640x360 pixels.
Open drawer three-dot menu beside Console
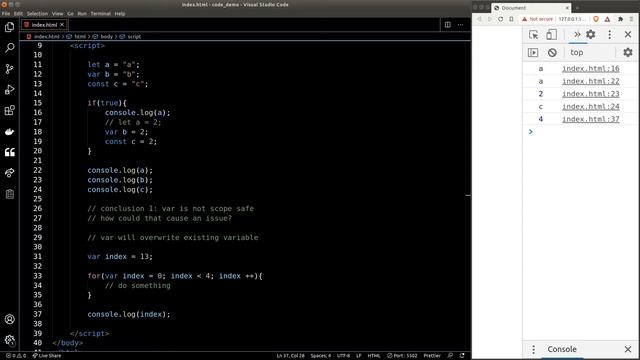click(533, 349)
